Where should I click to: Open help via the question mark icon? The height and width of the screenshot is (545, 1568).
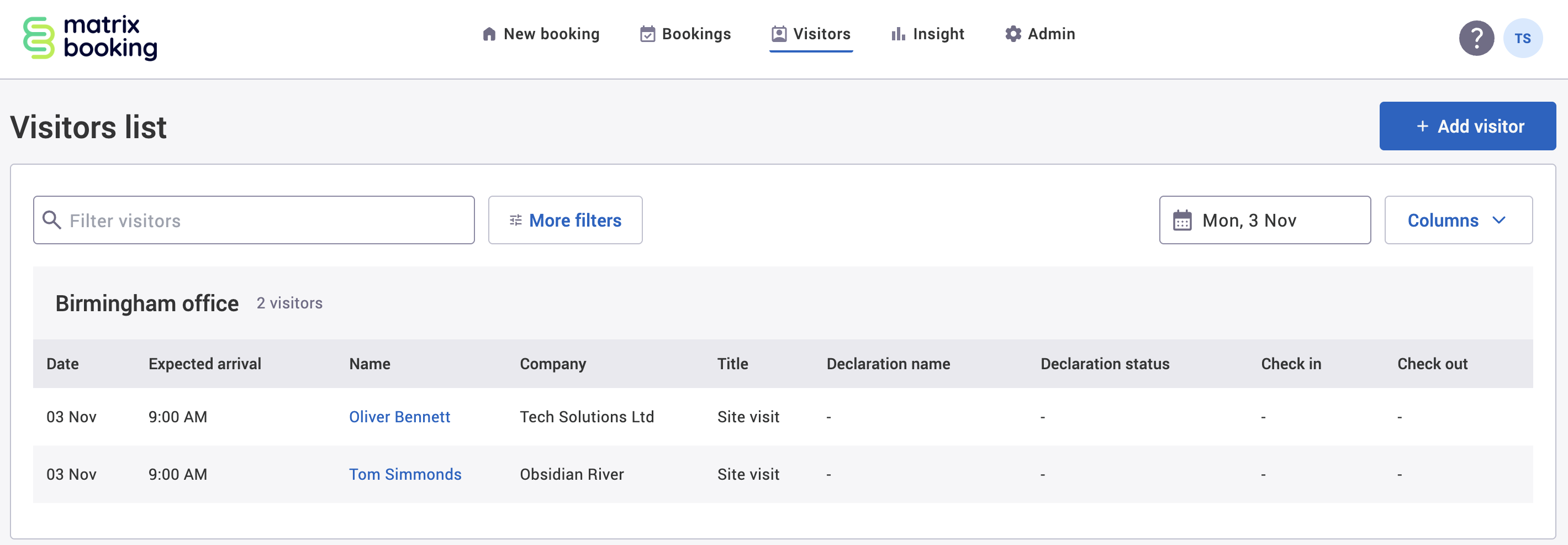1476,38
